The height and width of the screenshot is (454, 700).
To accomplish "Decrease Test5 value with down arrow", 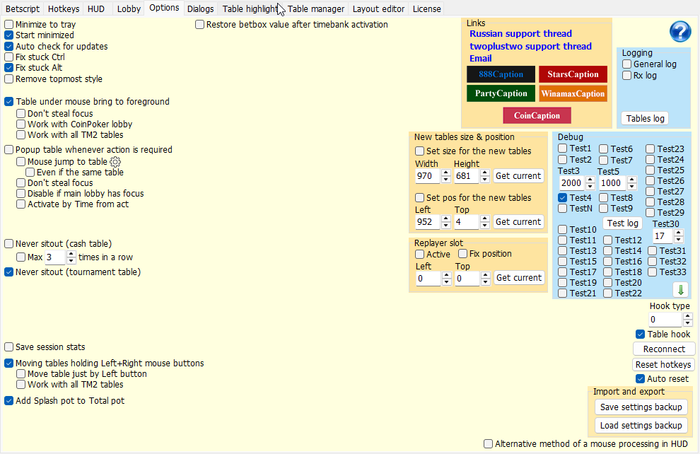I will (x=632, y=186).
